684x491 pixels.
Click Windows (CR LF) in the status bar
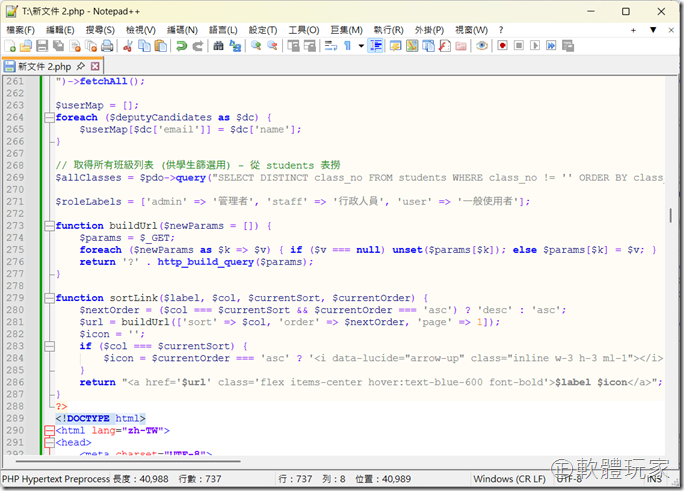coord(510,479)
